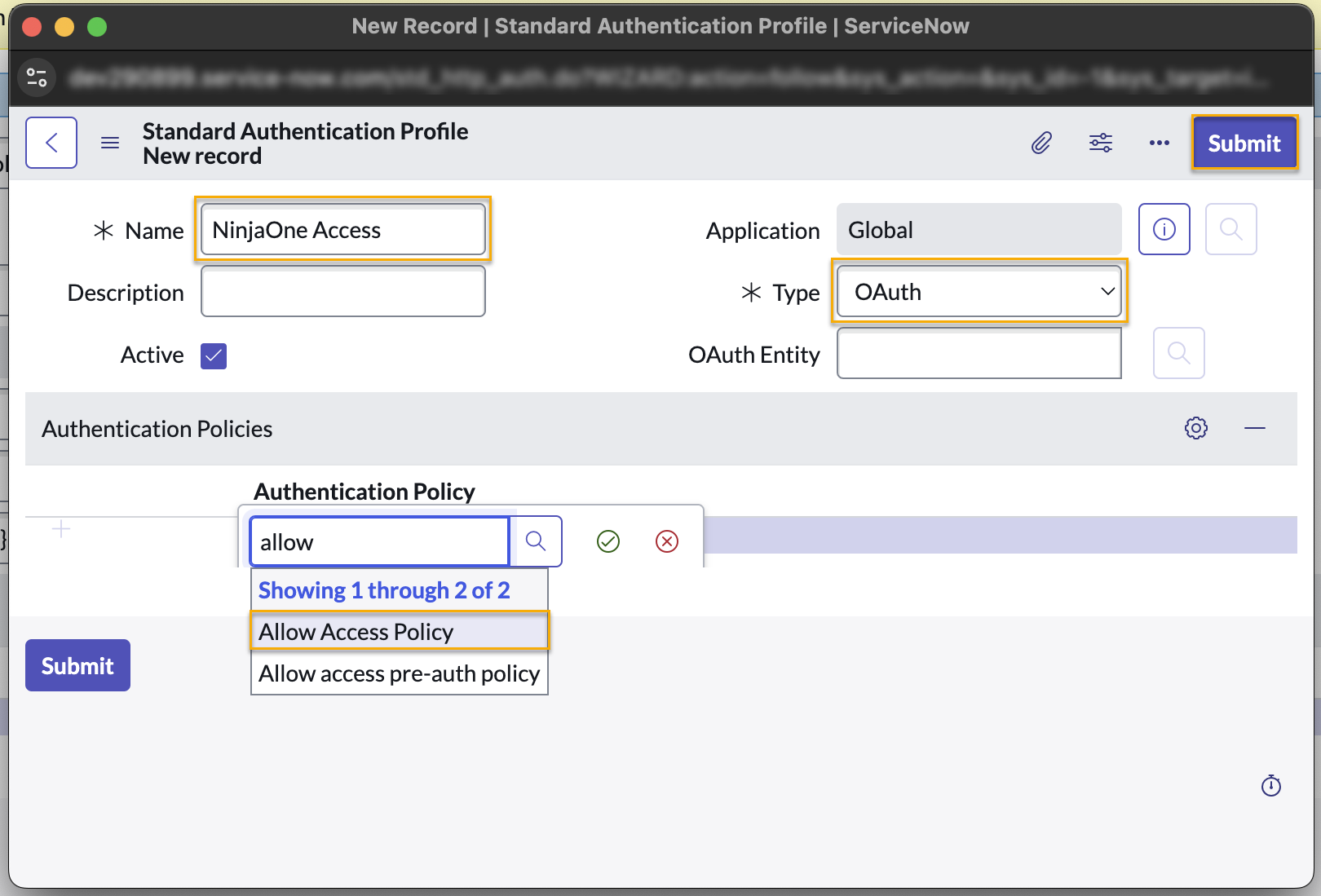Viewport: 1321px width, 896px height.
Task: Open the more options ellipsis menu
Action: click(1159, 143)
